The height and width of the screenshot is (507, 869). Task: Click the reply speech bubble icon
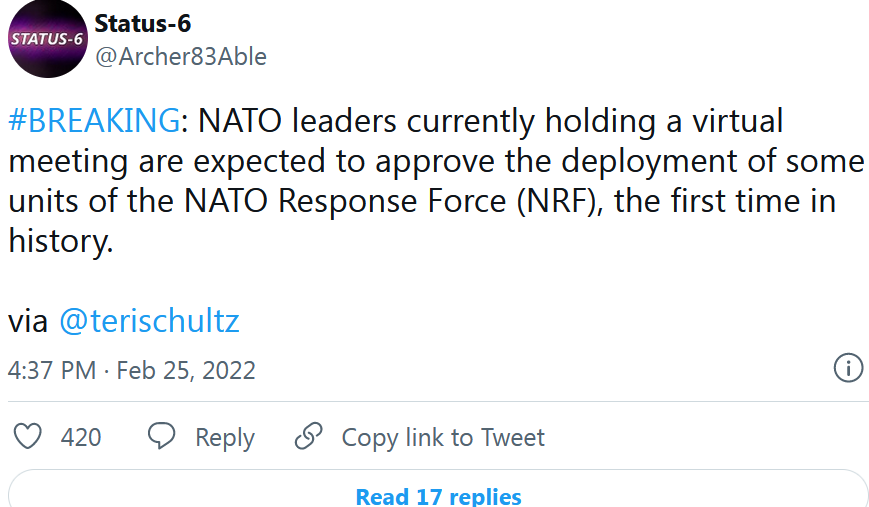tap(162, 437)
